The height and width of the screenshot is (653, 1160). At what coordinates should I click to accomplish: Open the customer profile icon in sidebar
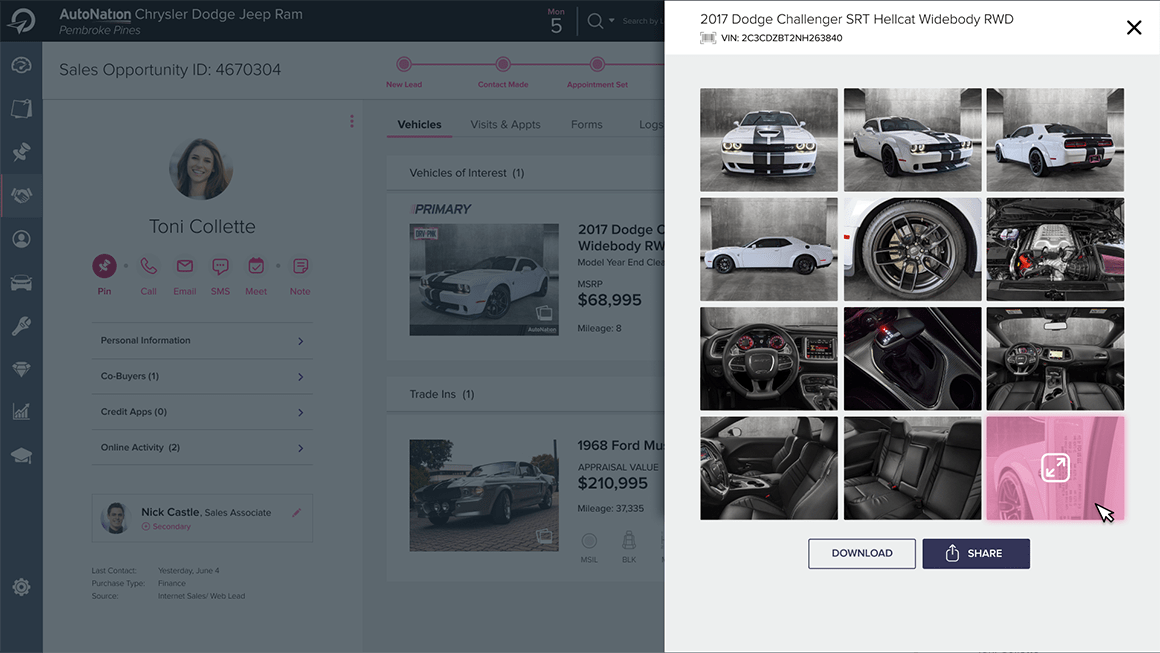pos(21,239)
